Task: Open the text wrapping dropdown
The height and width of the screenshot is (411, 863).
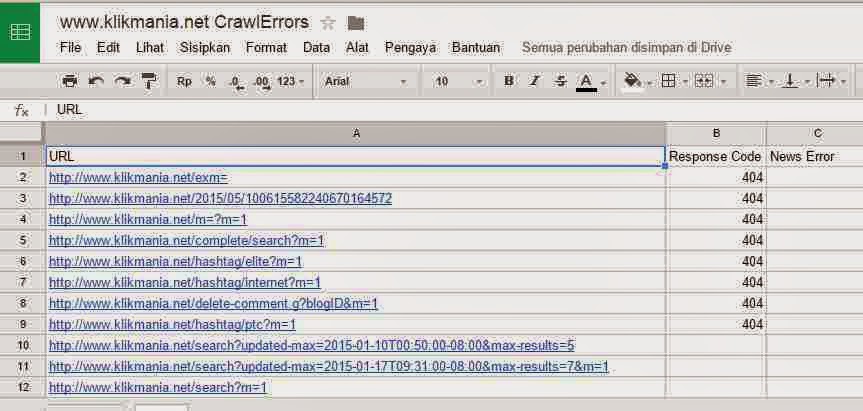Action: (x=832, y=81)
